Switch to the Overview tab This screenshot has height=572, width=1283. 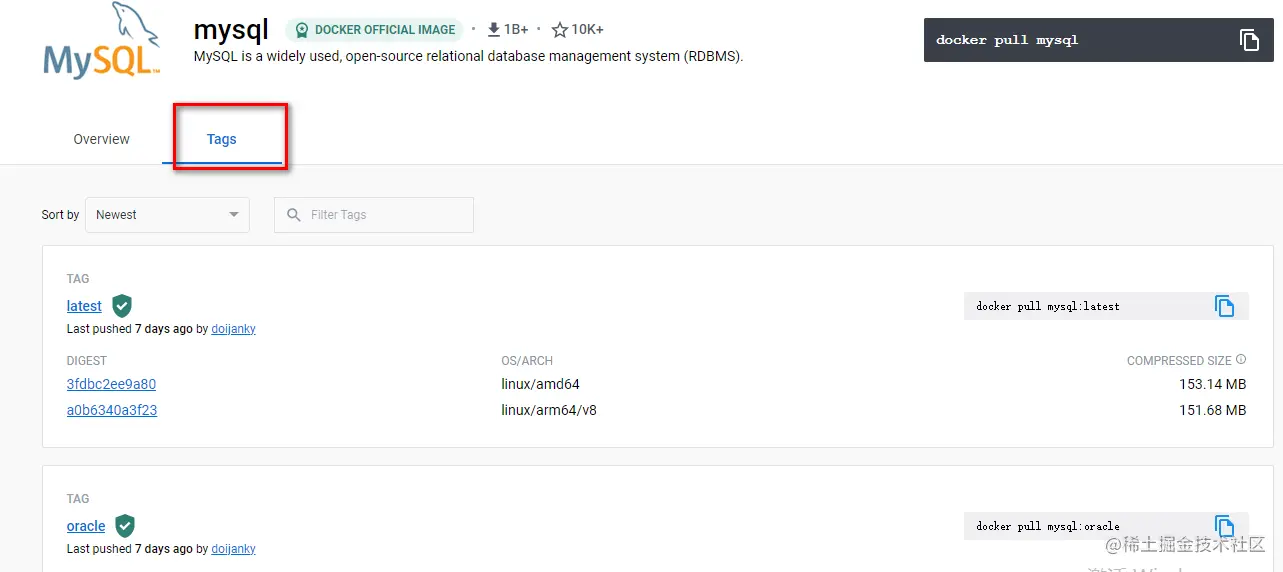point(102,139)
